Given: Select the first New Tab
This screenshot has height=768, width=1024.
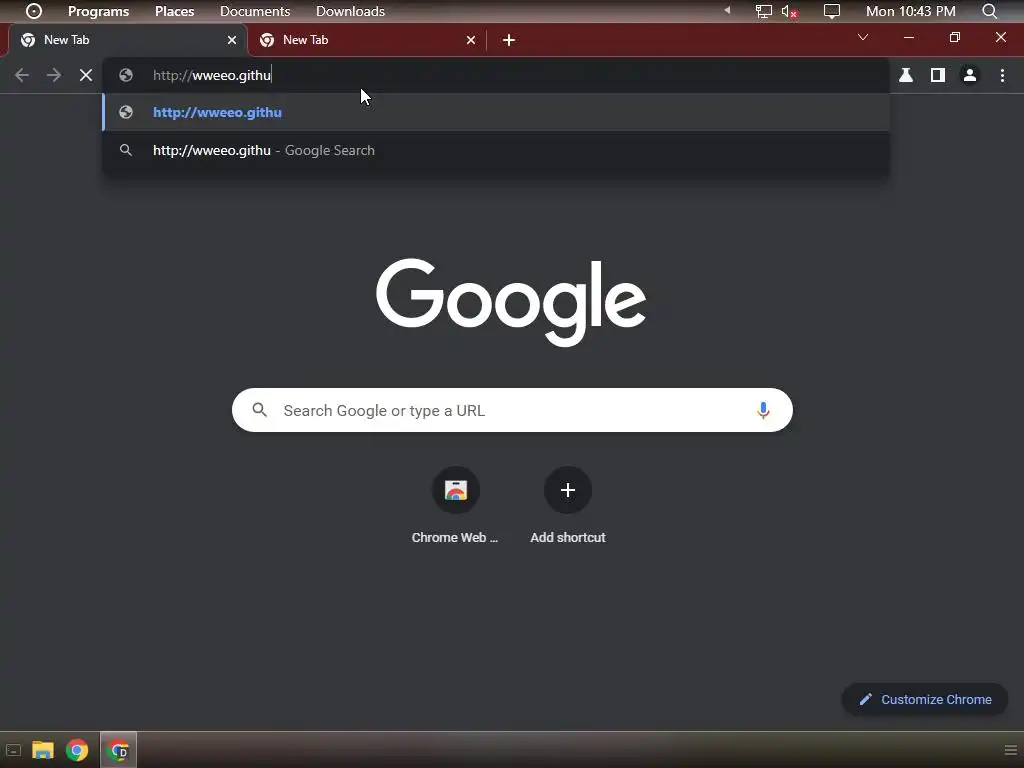Looking at the screenshot, I should tap(127, 40).
